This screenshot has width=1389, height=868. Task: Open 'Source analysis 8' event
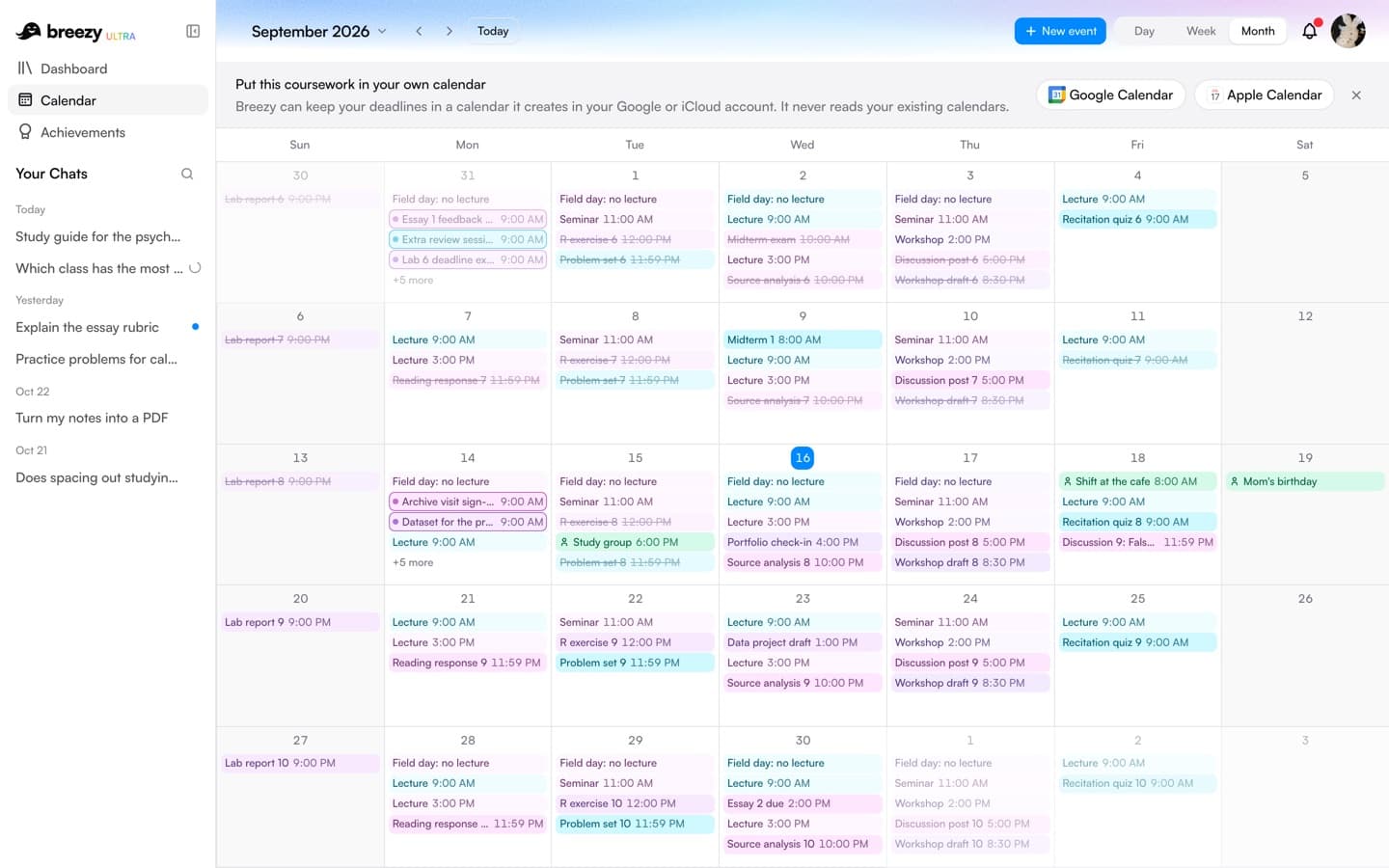pyautogui.click(x=803, y=562)
